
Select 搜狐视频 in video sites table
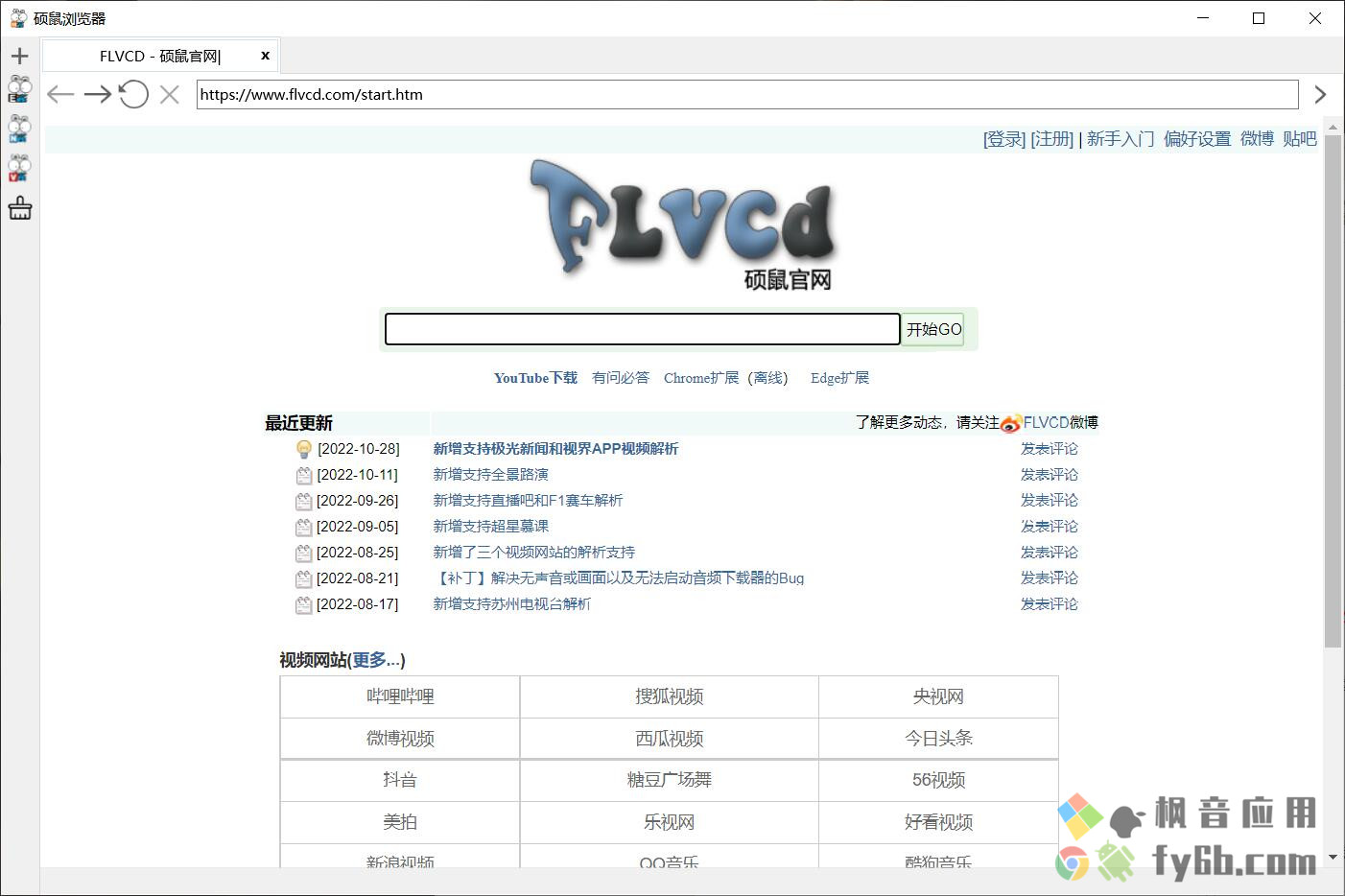tap(670, 696)
